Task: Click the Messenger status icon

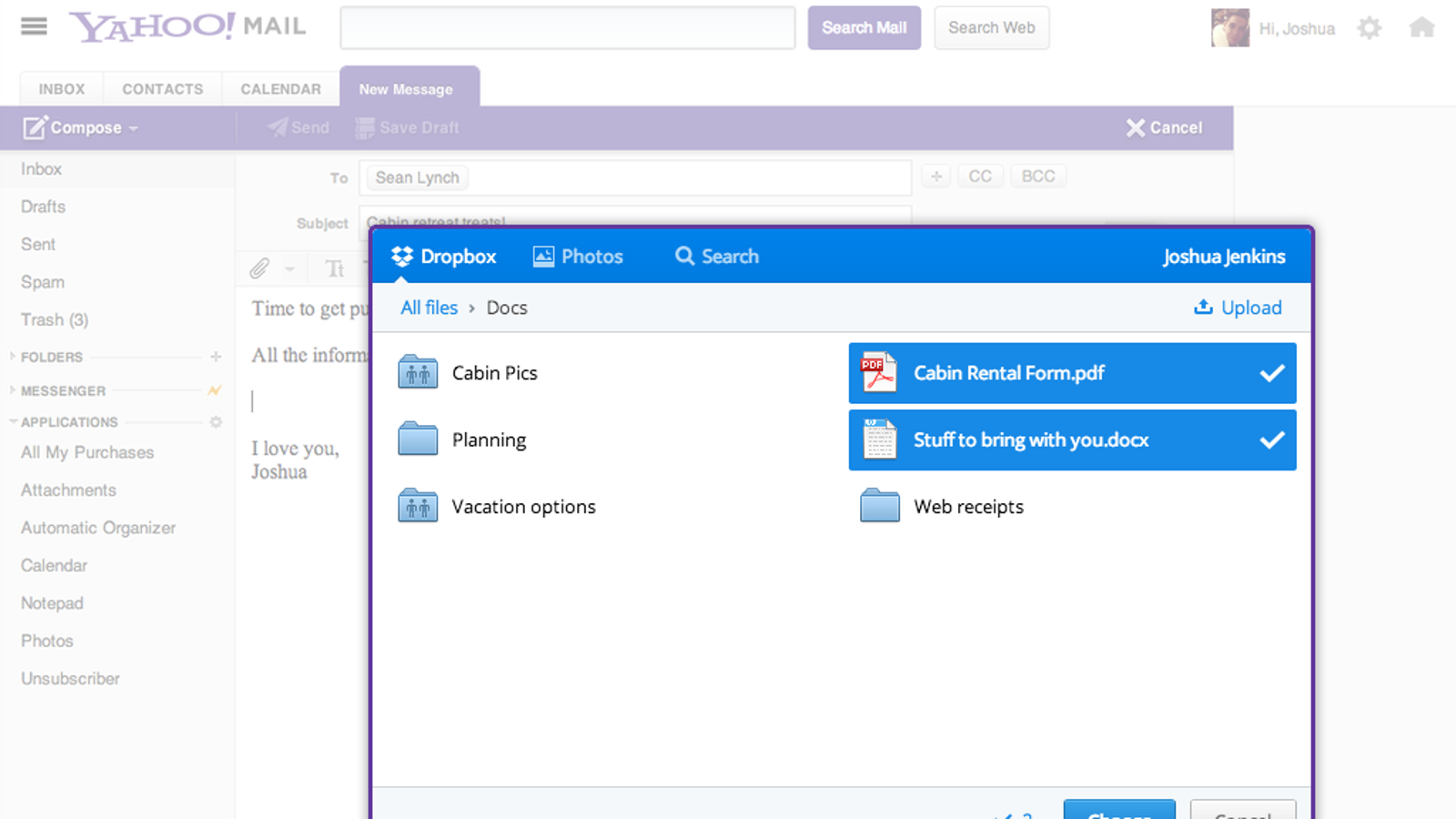Action: [x=215, y=390]
